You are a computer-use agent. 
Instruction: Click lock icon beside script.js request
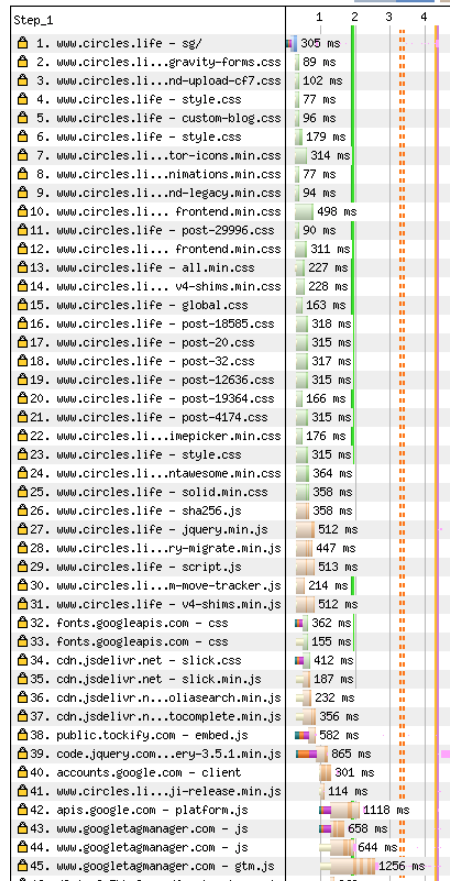pyautogui.click(x=22, y=566)
